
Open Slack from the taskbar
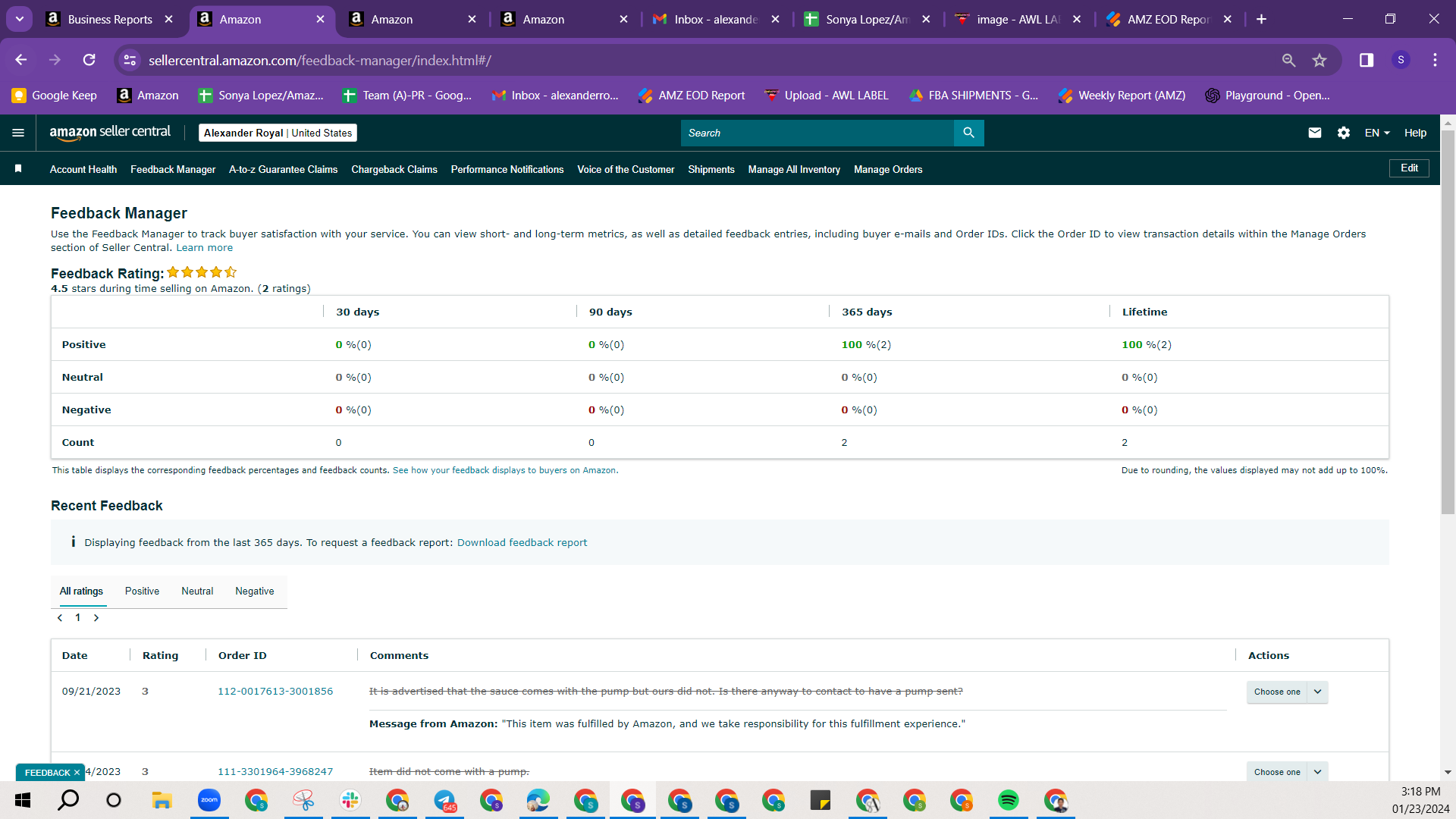[350, 800]
